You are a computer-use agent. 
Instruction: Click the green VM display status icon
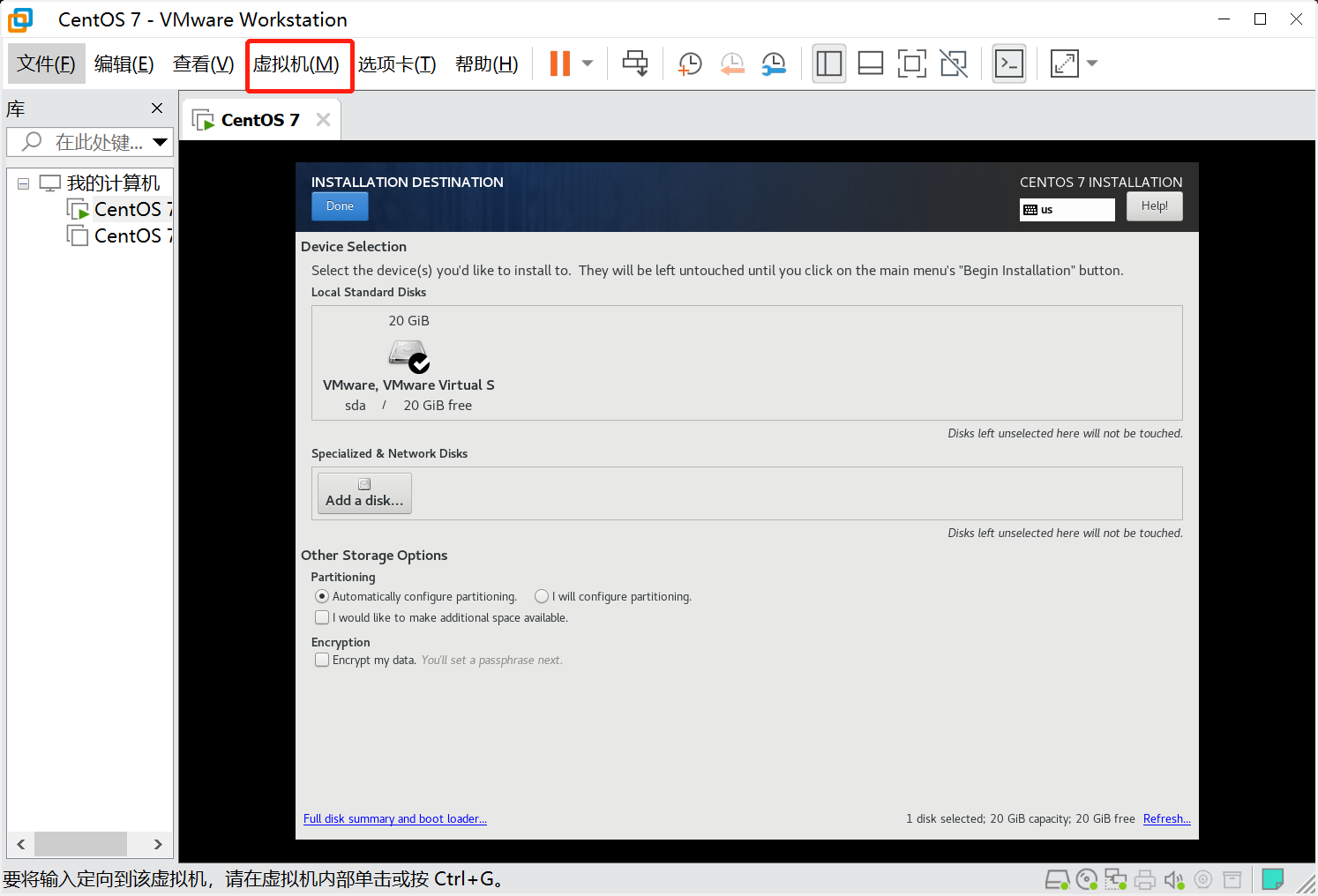[1273, 879]
